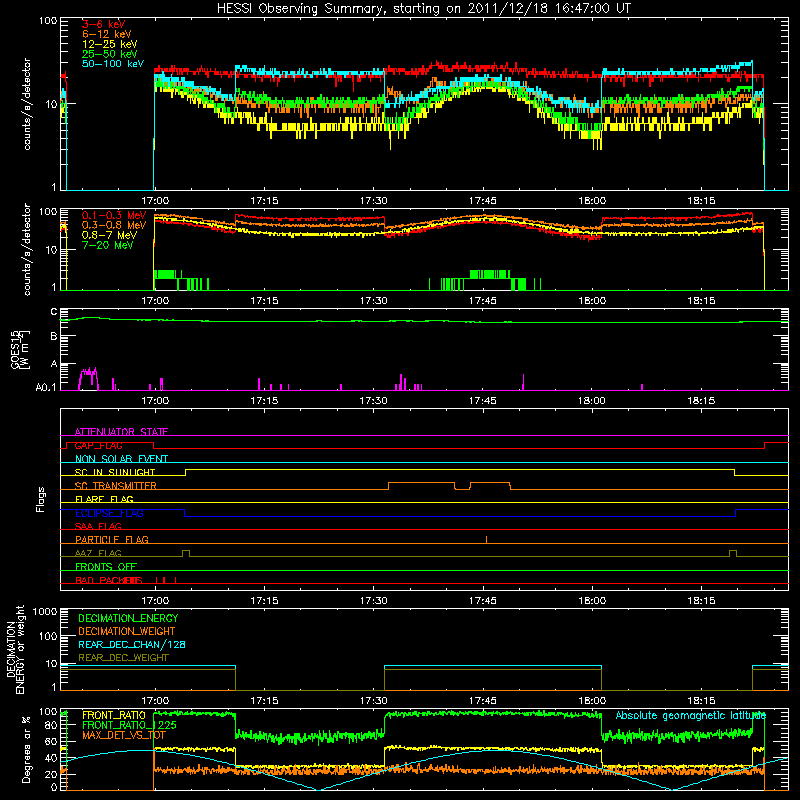
Task: Select the 50-100 keV legend label
Action: tap(113, 64)
